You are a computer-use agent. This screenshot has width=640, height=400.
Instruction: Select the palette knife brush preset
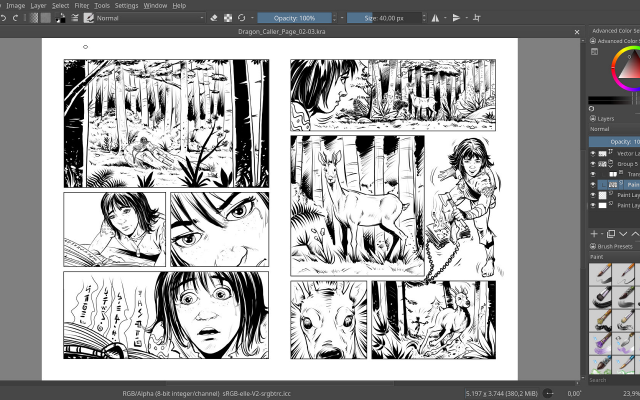point(623,343)
